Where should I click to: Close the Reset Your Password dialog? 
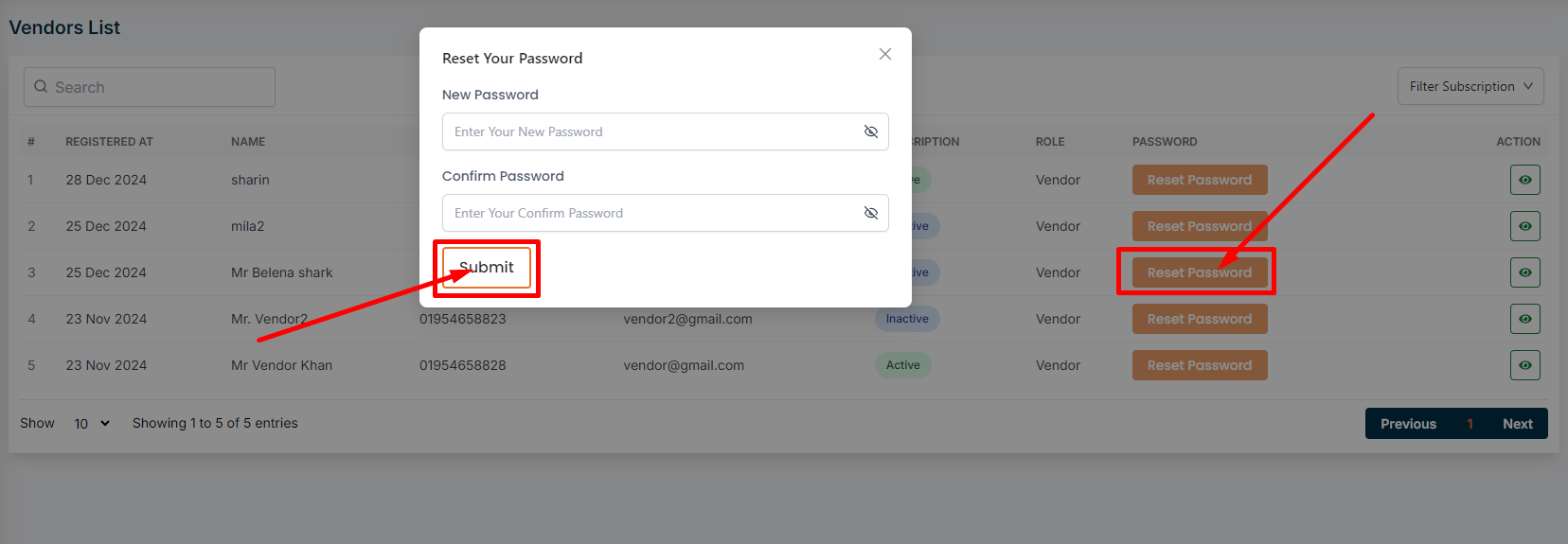point(884,54)
